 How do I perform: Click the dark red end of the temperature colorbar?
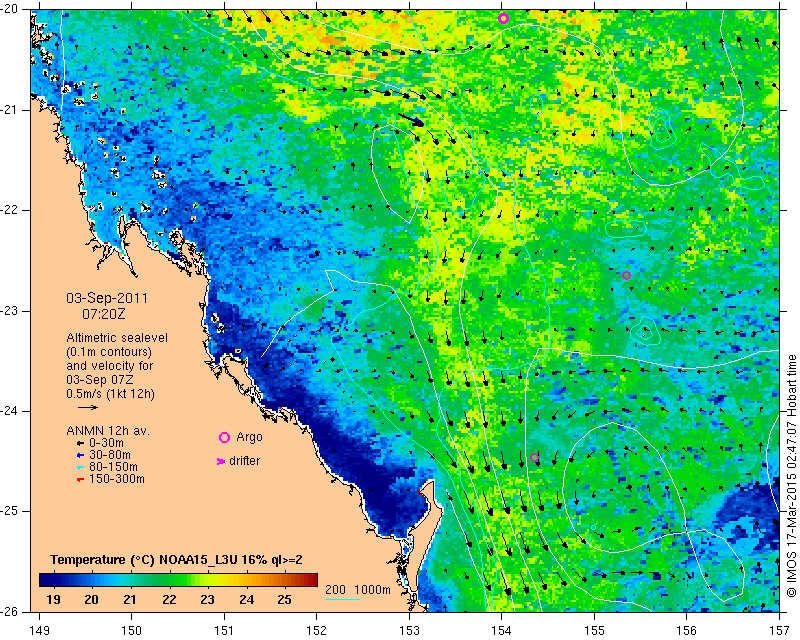click(313, 580)
